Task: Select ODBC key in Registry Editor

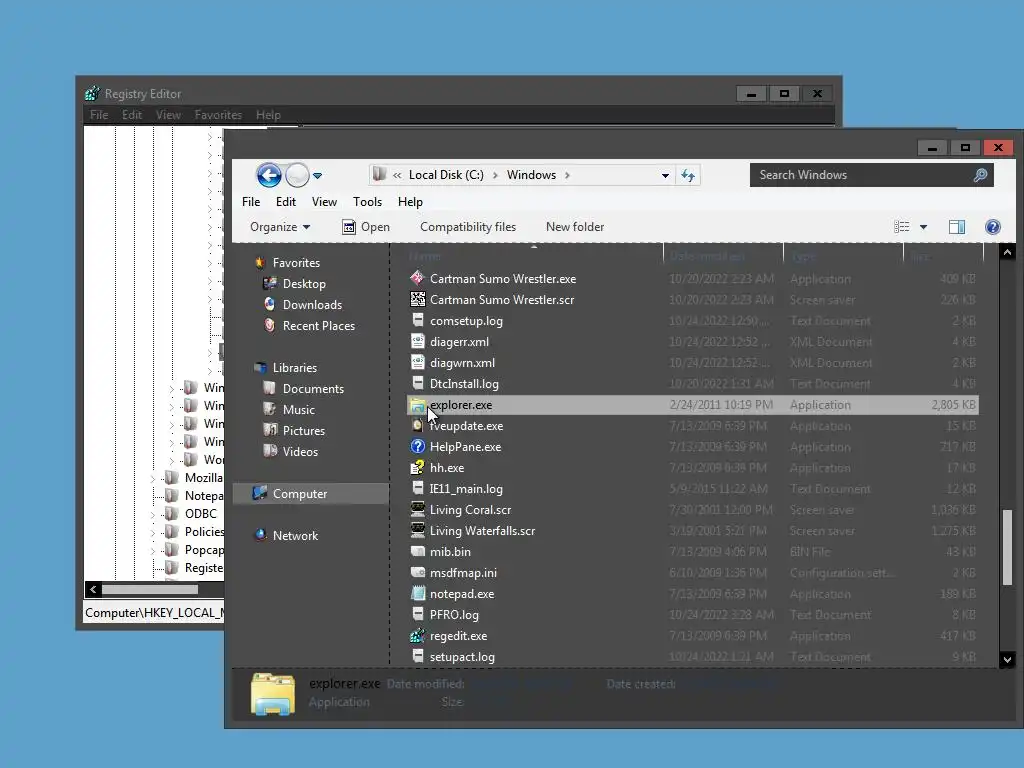Action: tap(200, 513)
